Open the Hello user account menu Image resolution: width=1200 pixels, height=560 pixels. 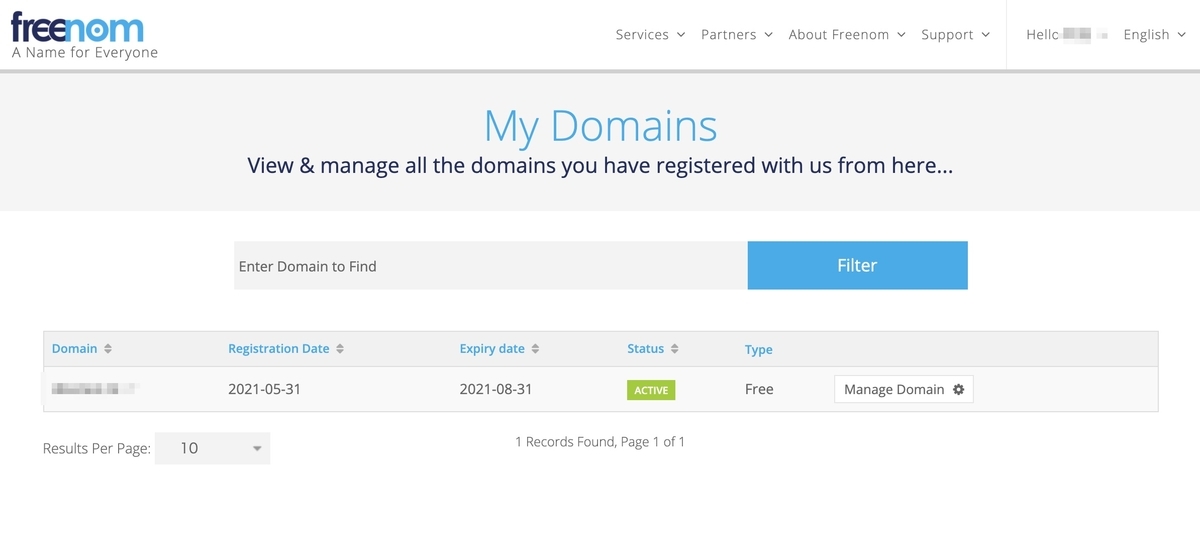pyautogui.click(x=1066, y=34)
